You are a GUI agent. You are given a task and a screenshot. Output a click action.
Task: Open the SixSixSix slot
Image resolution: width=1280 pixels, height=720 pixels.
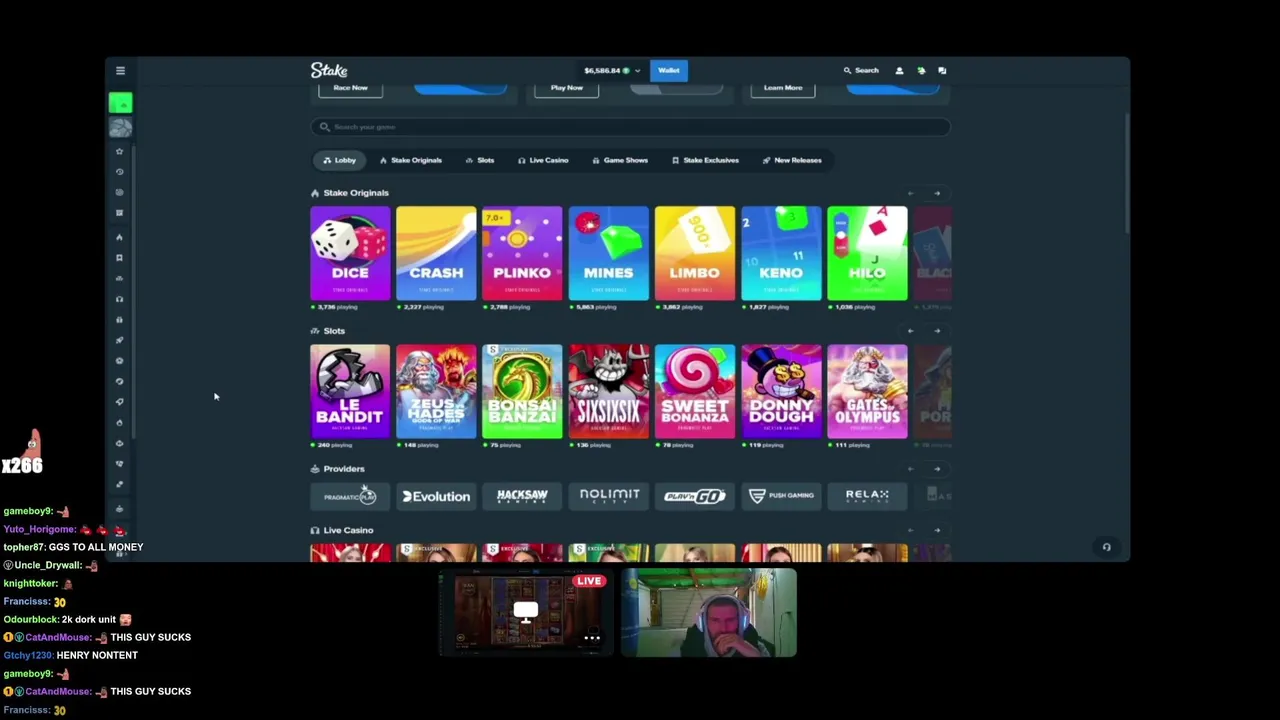(x=608, y=391)
